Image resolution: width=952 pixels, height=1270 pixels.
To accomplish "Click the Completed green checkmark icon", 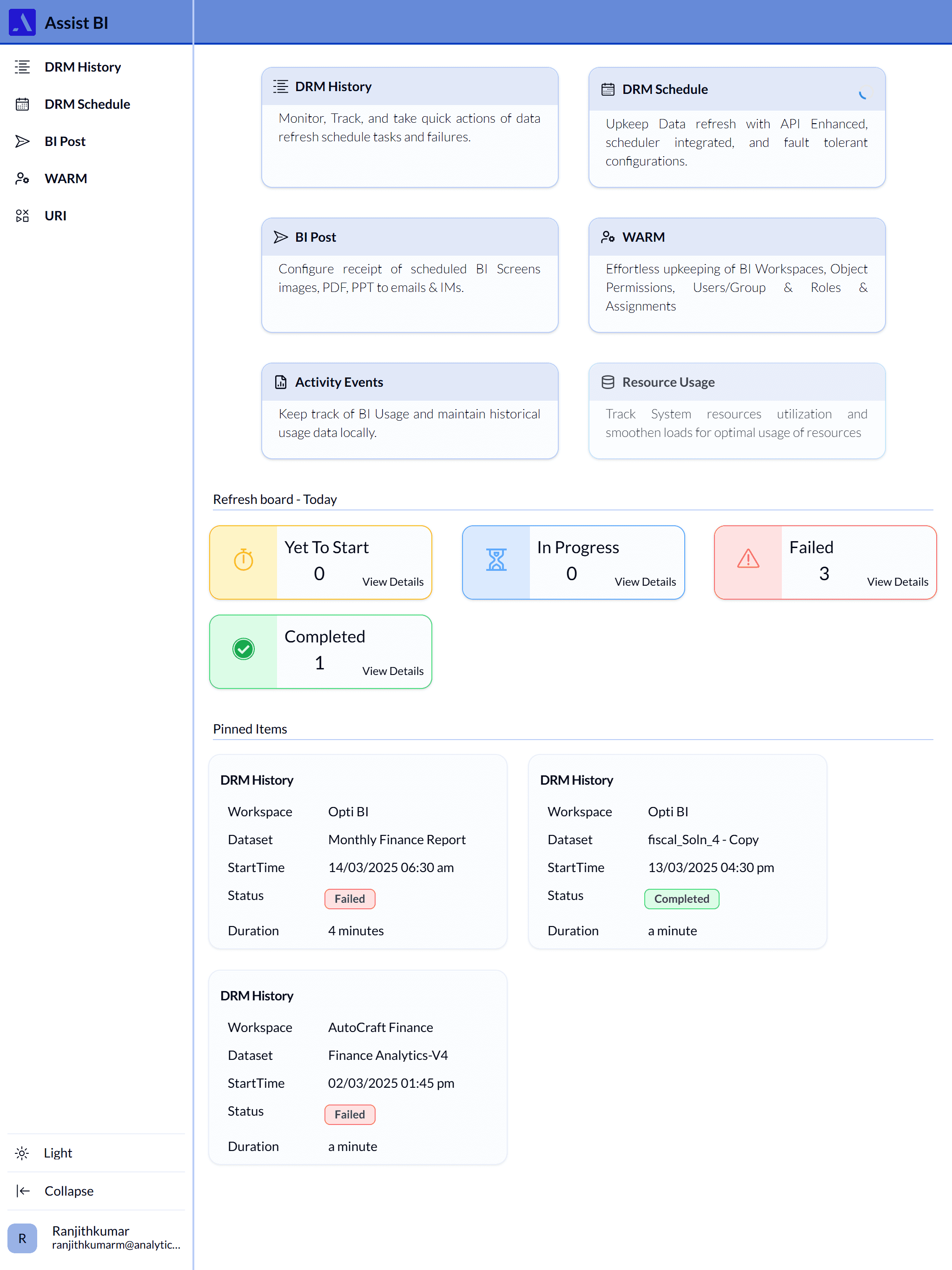I will pyautogui.click(x=244, y=649).
